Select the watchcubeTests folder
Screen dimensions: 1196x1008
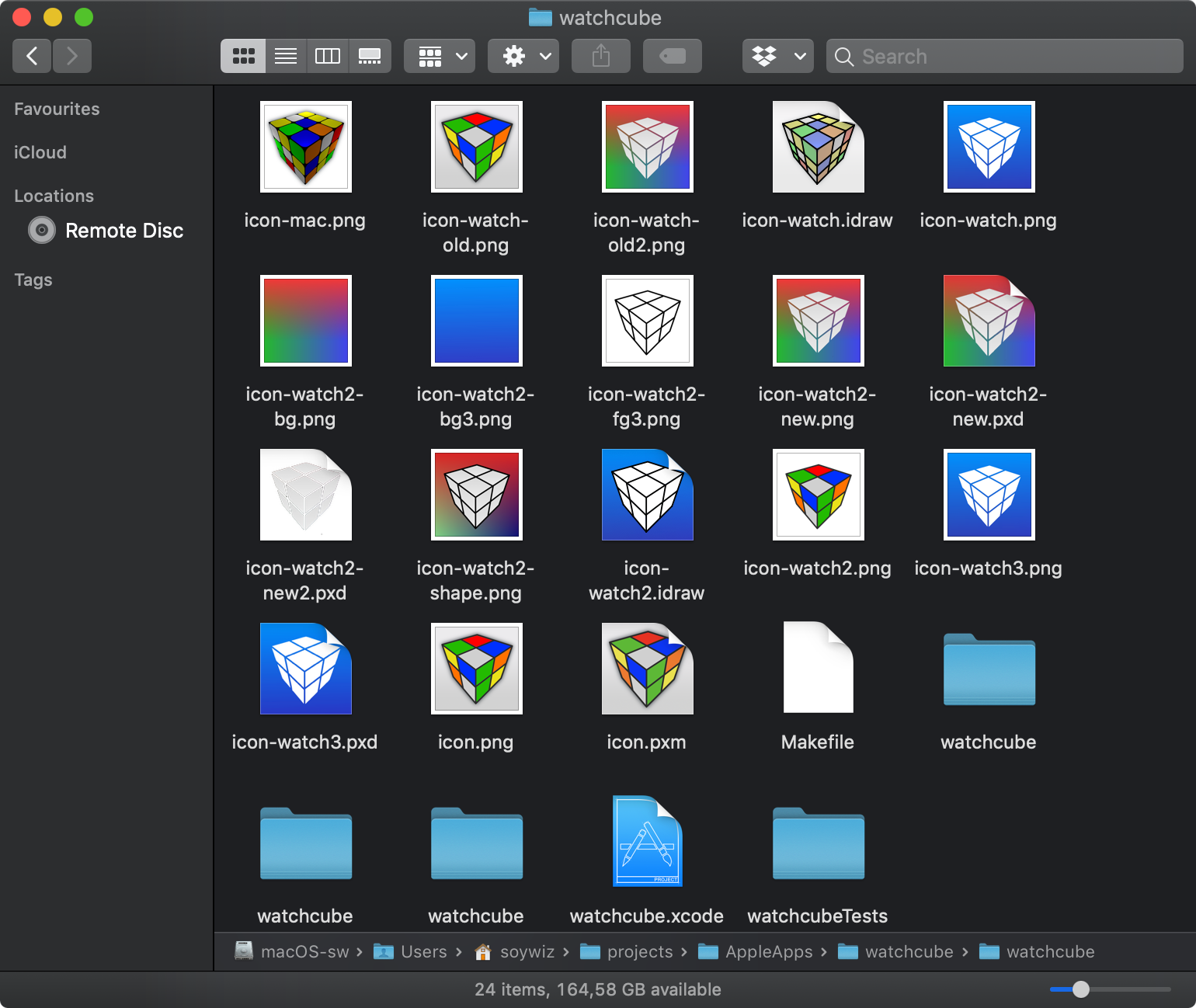click(x=818, y=843)
